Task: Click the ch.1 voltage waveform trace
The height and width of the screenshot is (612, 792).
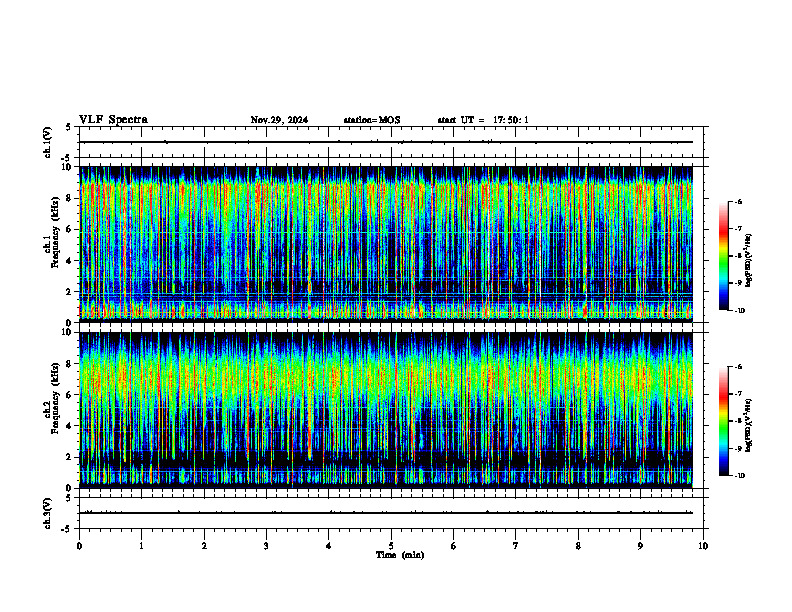Action: (386, 142)
